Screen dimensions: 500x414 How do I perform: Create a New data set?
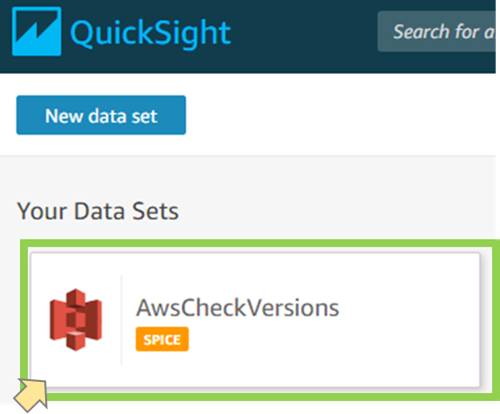click(101, 115)
